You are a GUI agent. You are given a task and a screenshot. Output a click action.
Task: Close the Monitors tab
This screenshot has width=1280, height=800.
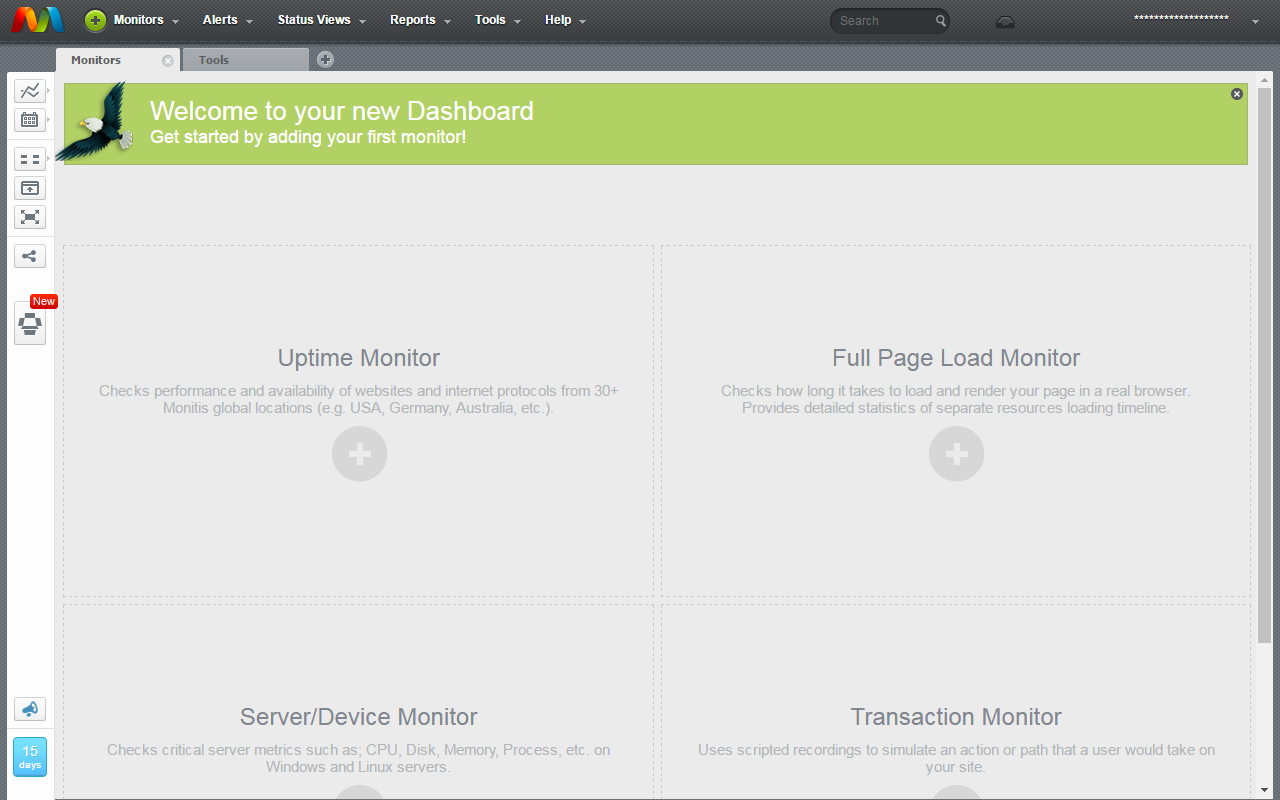click(168, 61)
